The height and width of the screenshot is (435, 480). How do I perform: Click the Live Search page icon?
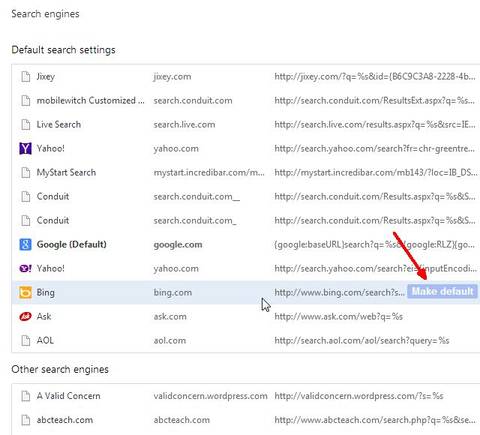[25, 124]
